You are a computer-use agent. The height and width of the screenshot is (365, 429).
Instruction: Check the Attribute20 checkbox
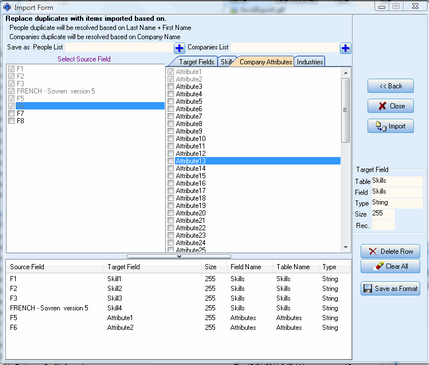pyautogui.click(x=171, y=213)
